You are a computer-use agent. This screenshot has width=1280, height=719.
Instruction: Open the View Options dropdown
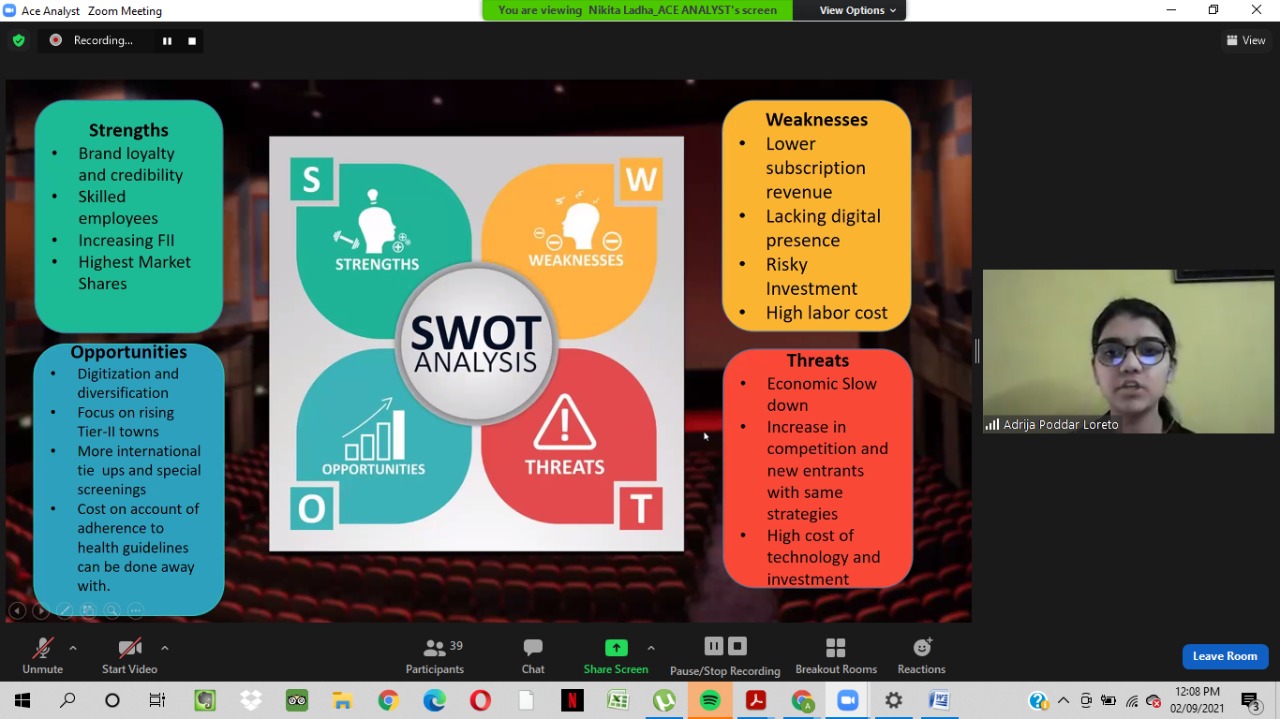click(857, 10)
